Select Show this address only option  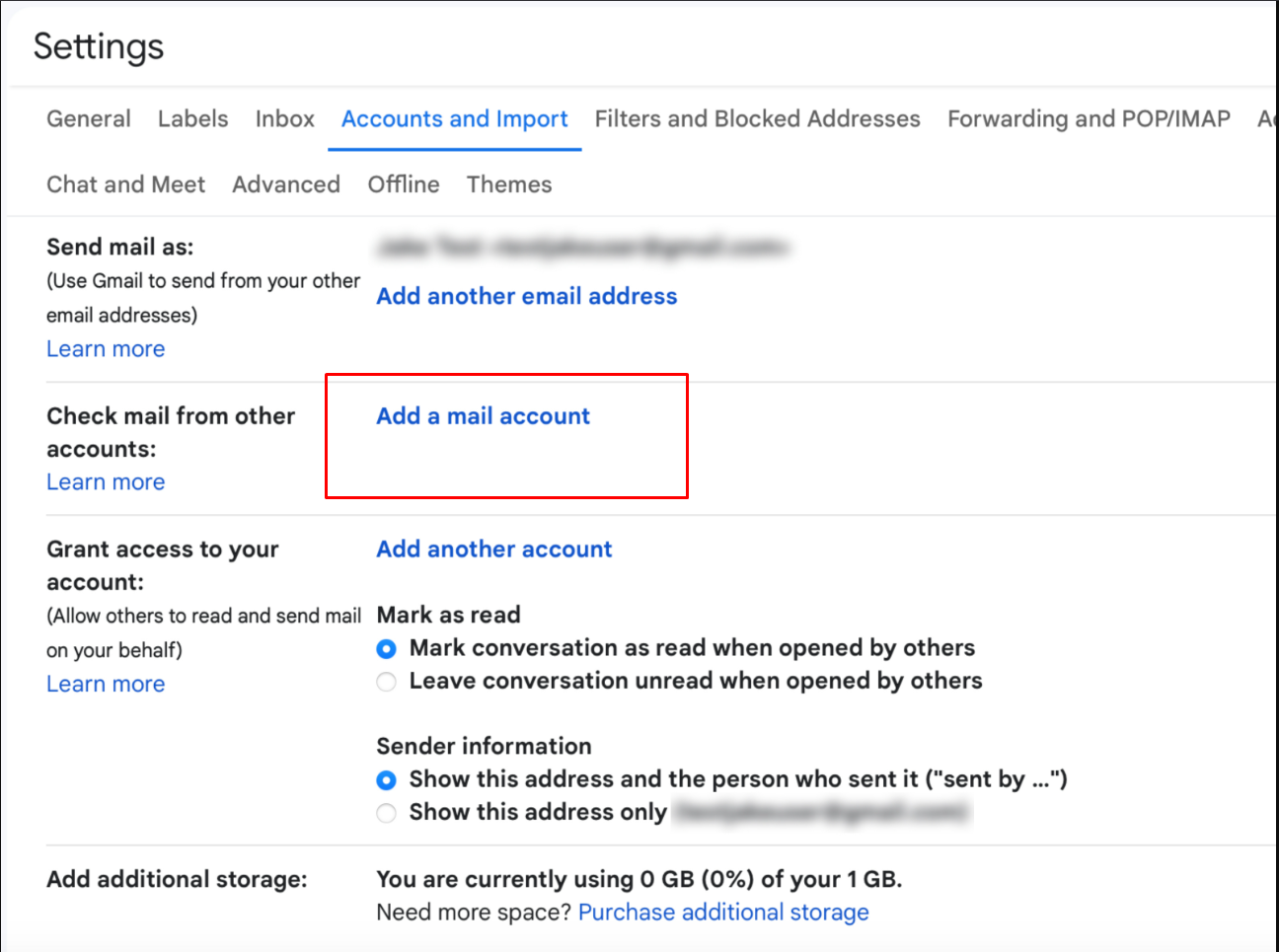point(387,813)
